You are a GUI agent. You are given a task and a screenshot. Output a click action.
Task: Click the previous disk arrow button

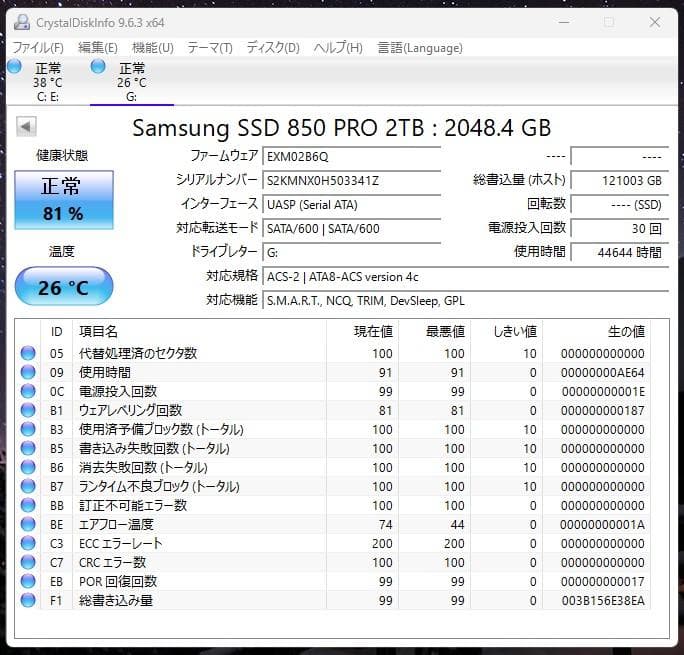[26, 127]
